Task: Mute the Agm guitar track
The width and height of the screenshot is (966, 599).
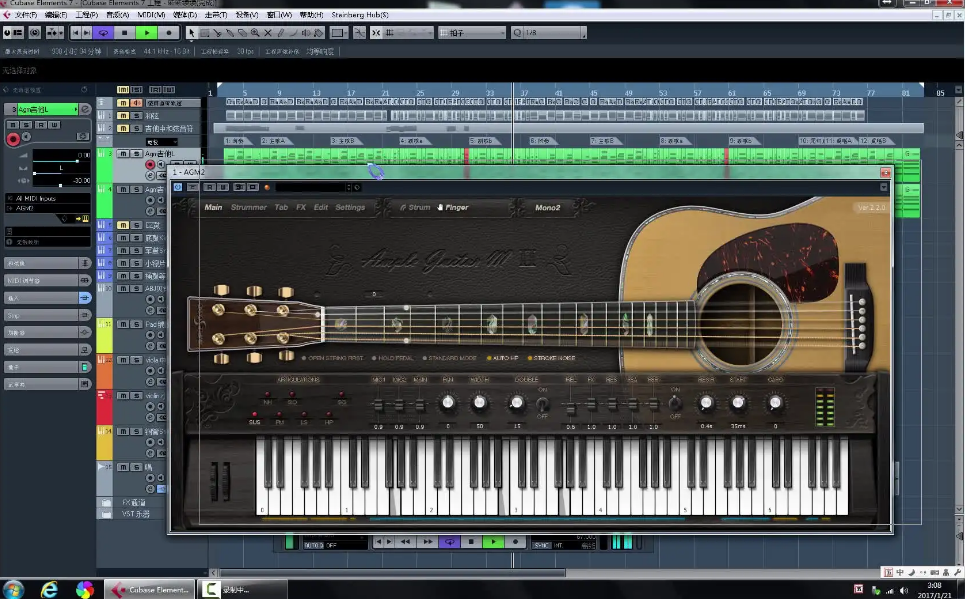Action: (x=123, y=153)
